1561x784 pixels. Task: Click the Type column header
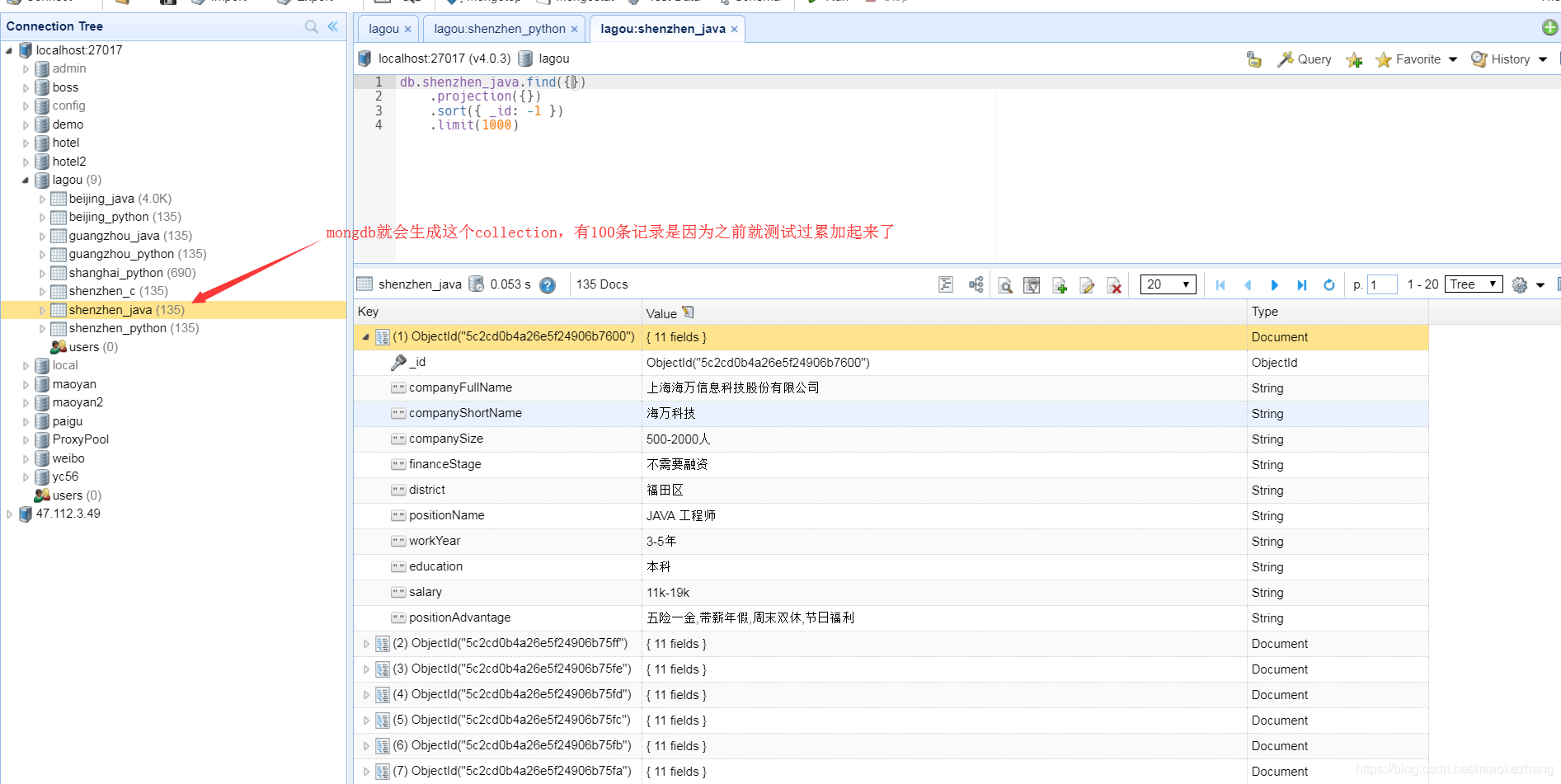click(x=1338, y=312)
